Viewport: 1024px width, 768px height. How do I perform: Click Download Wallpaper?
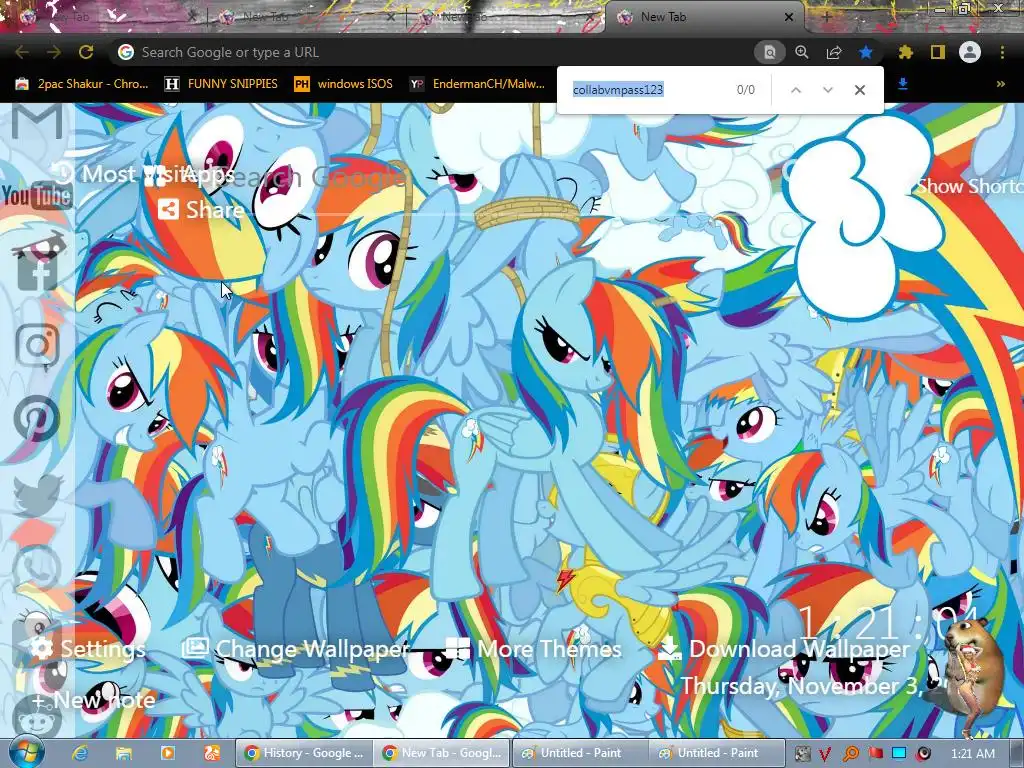click(x=784, y=648)
